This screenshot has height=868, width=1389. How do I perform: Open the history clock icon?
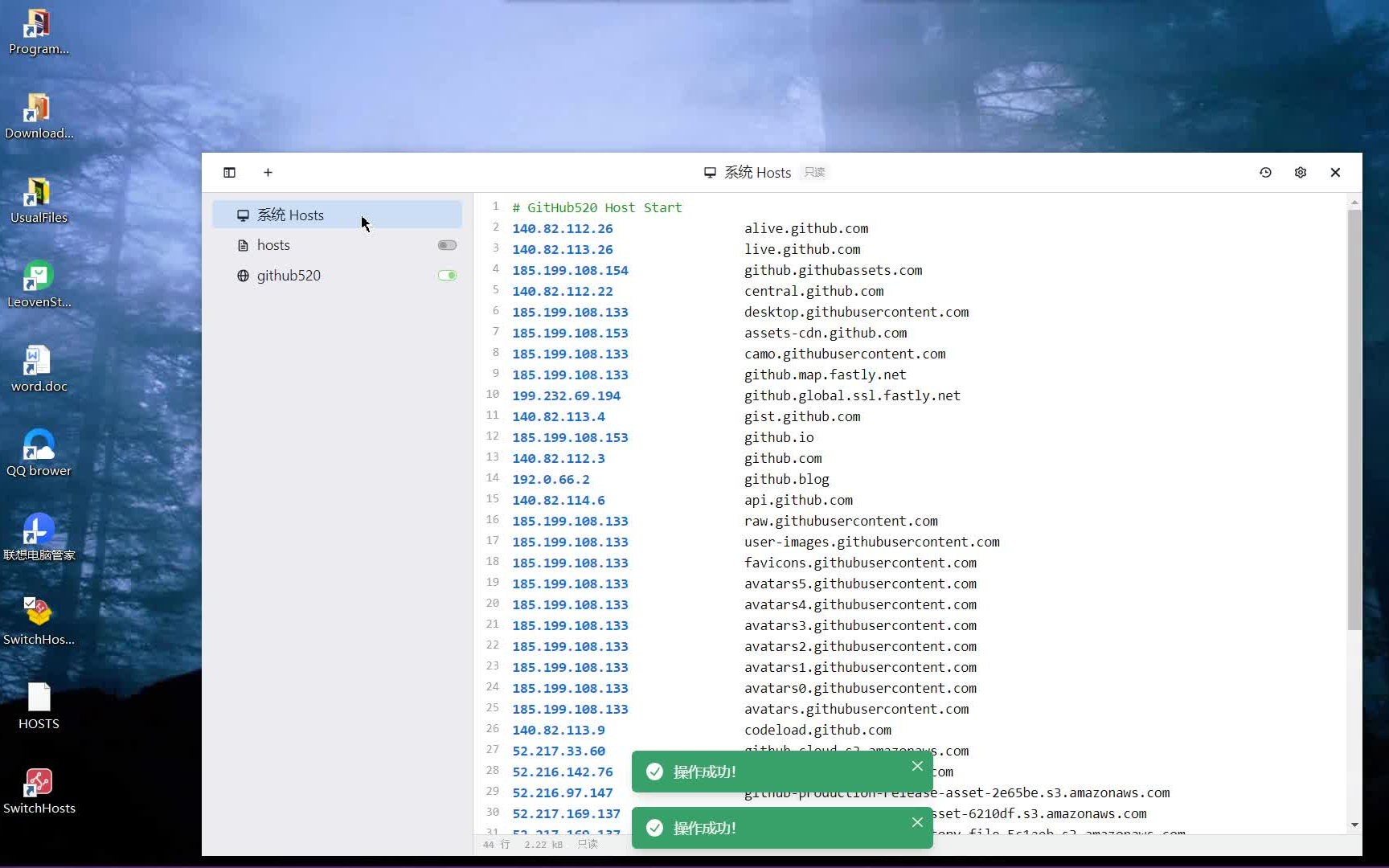(1265, 172)
